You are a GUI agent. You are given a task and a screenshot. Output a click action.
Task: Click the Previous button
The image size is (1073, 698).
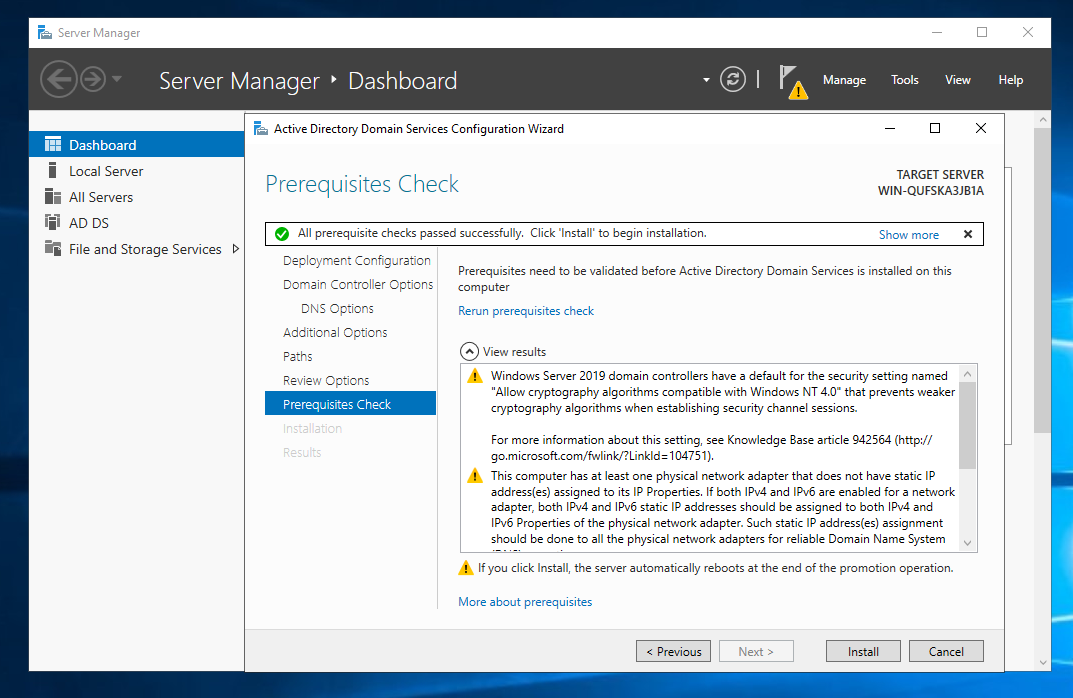[673, 651]
